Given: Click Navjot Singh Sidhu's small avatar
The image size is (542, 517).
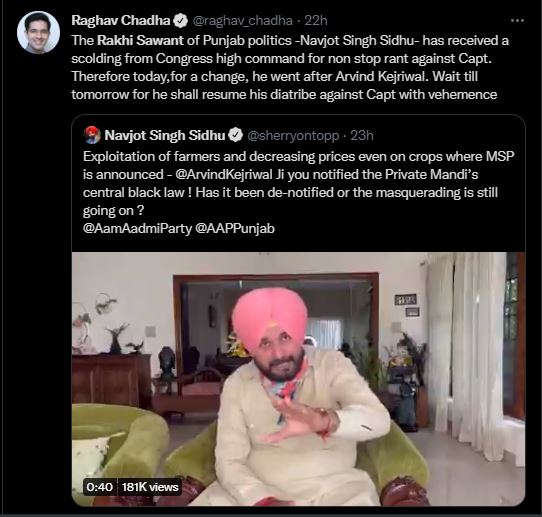Looking at the screenshot, I should 92,135.
